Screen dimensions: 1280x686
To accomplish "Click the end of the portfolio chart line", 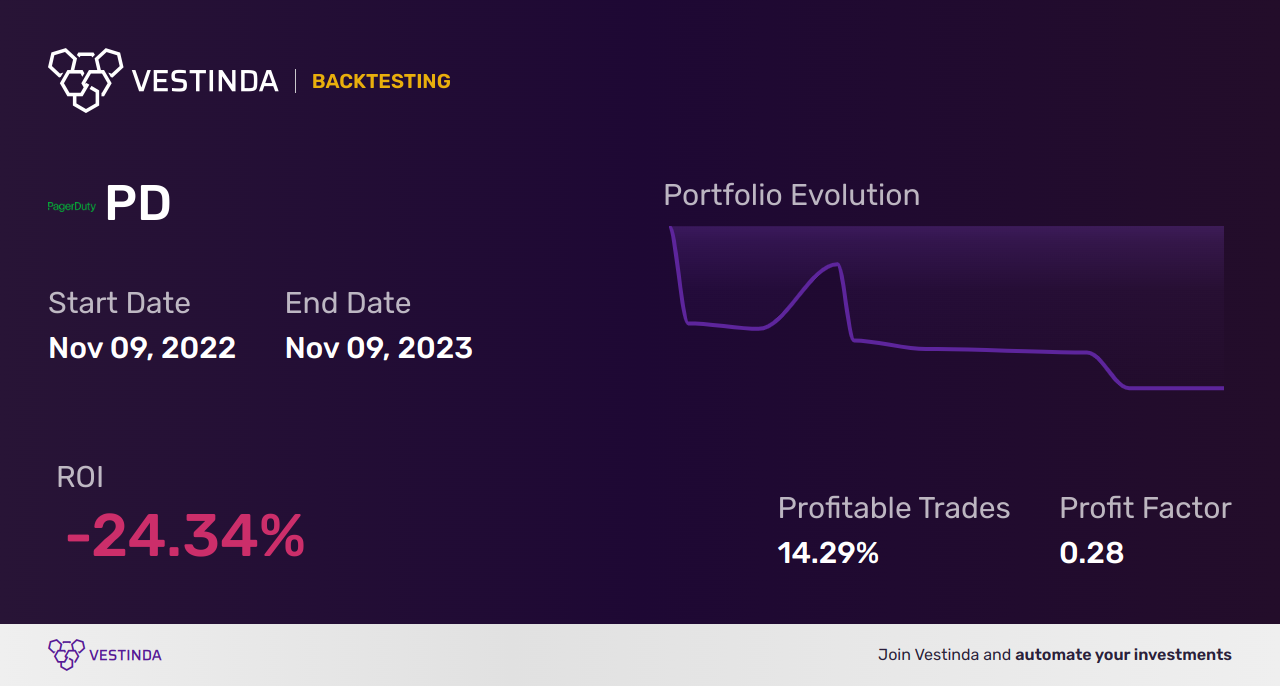I will click(x=1221, y=388).
